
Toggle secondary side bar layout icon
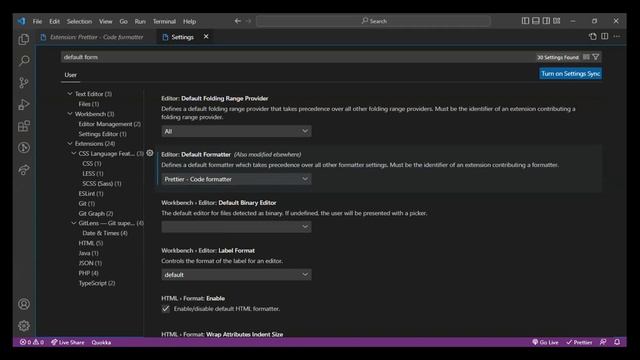coord(546,21)
